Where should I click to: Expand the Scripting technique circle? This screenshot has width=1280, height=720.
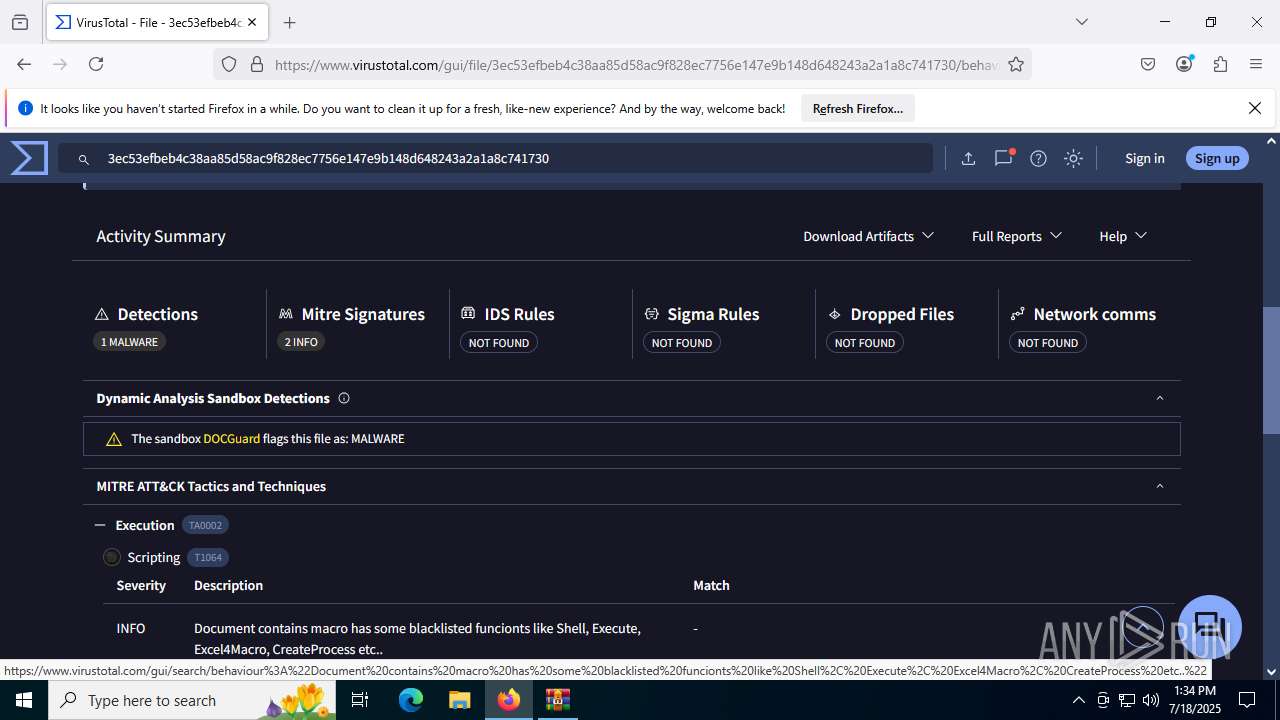(x=112, y=557)
